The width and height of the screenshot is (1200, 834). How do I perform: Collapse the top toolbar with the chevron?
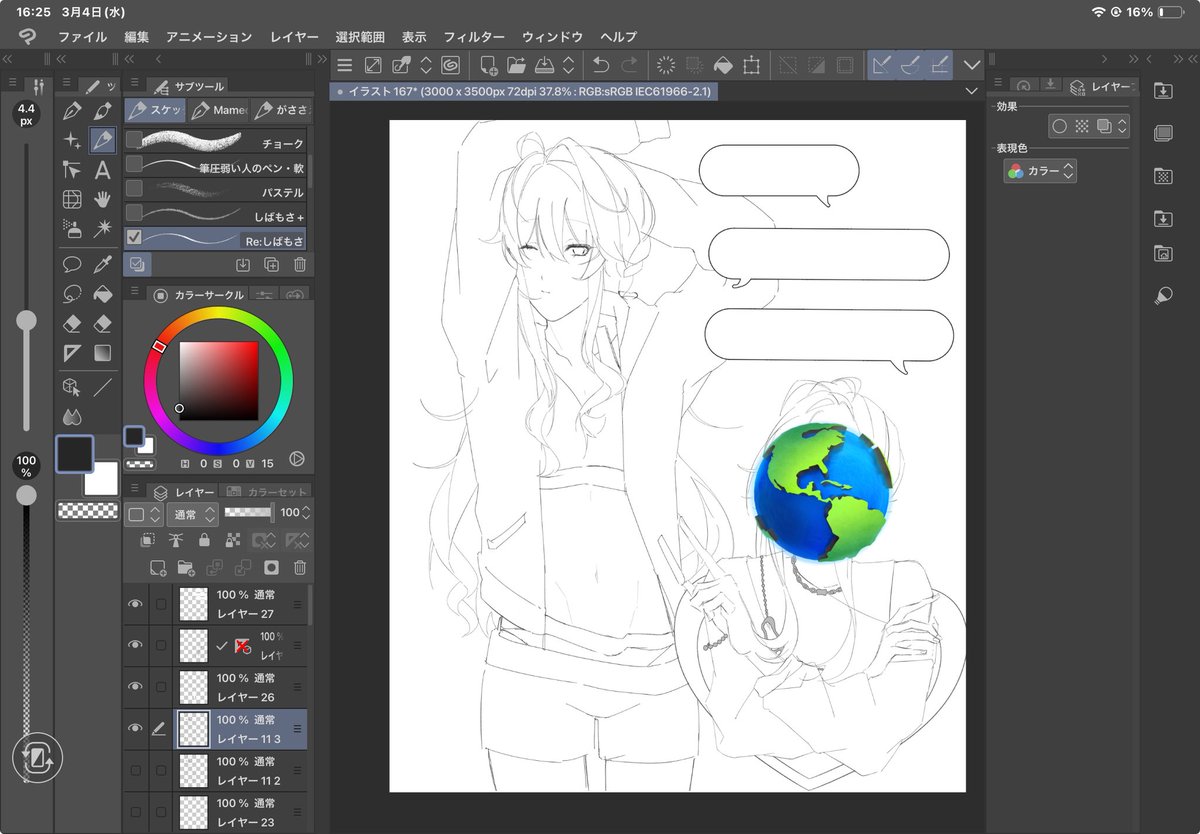pyautogui.click(x=970, y=64)
